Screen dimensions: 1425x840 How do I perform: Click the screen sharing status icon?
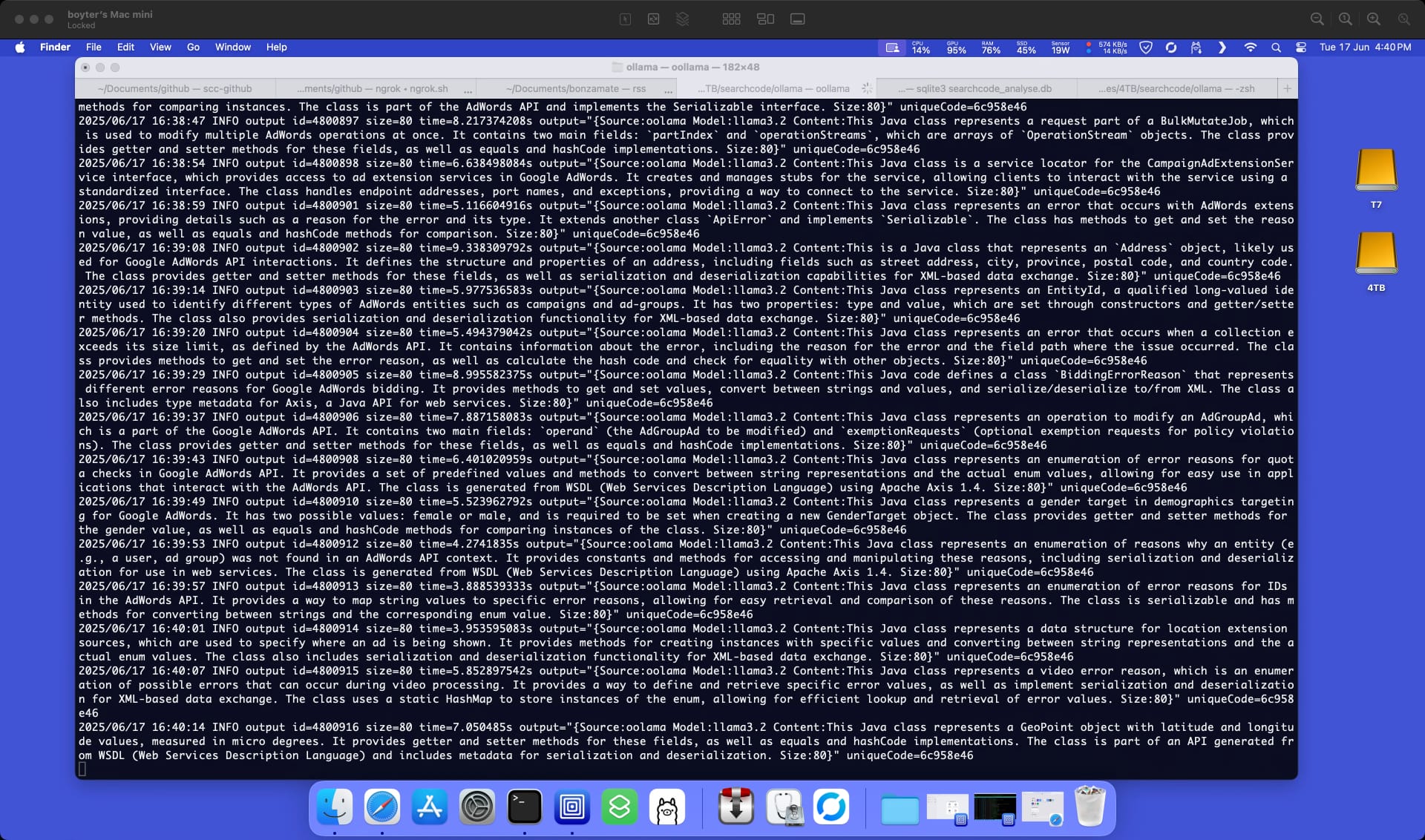(892, 47)
